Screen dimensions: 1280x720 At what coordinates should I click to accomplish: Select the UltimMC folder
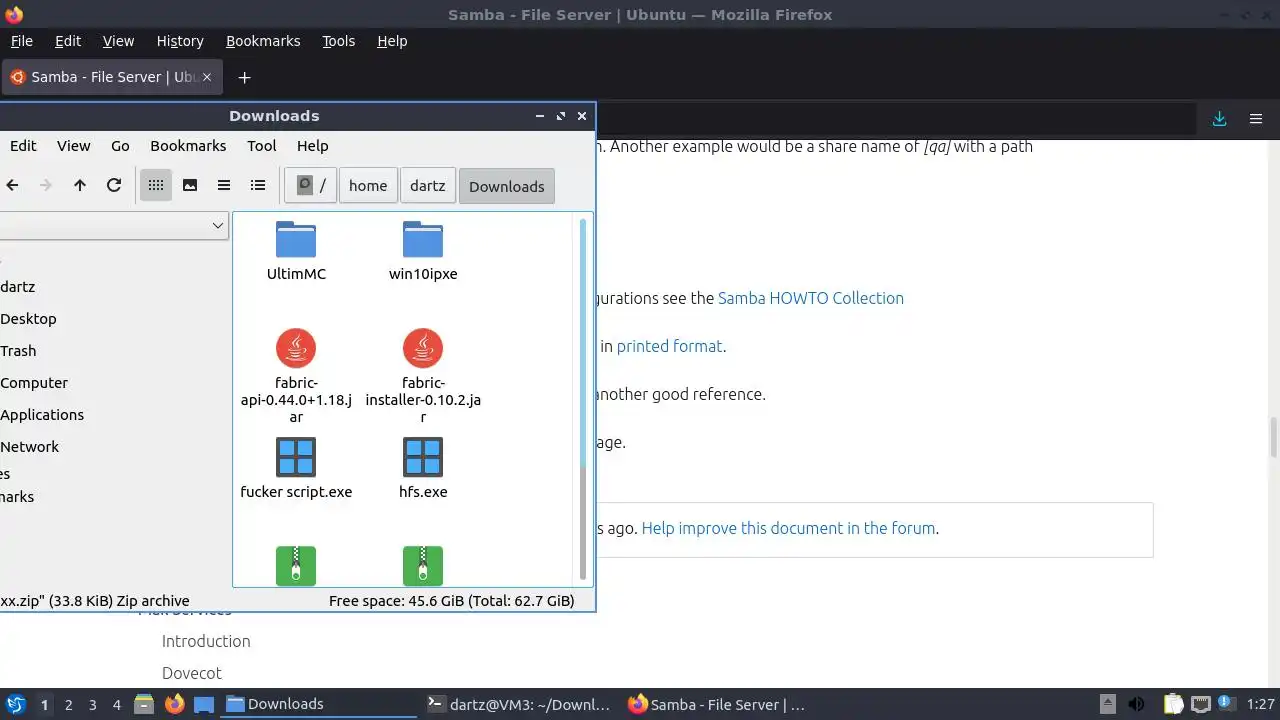[296, 251]
